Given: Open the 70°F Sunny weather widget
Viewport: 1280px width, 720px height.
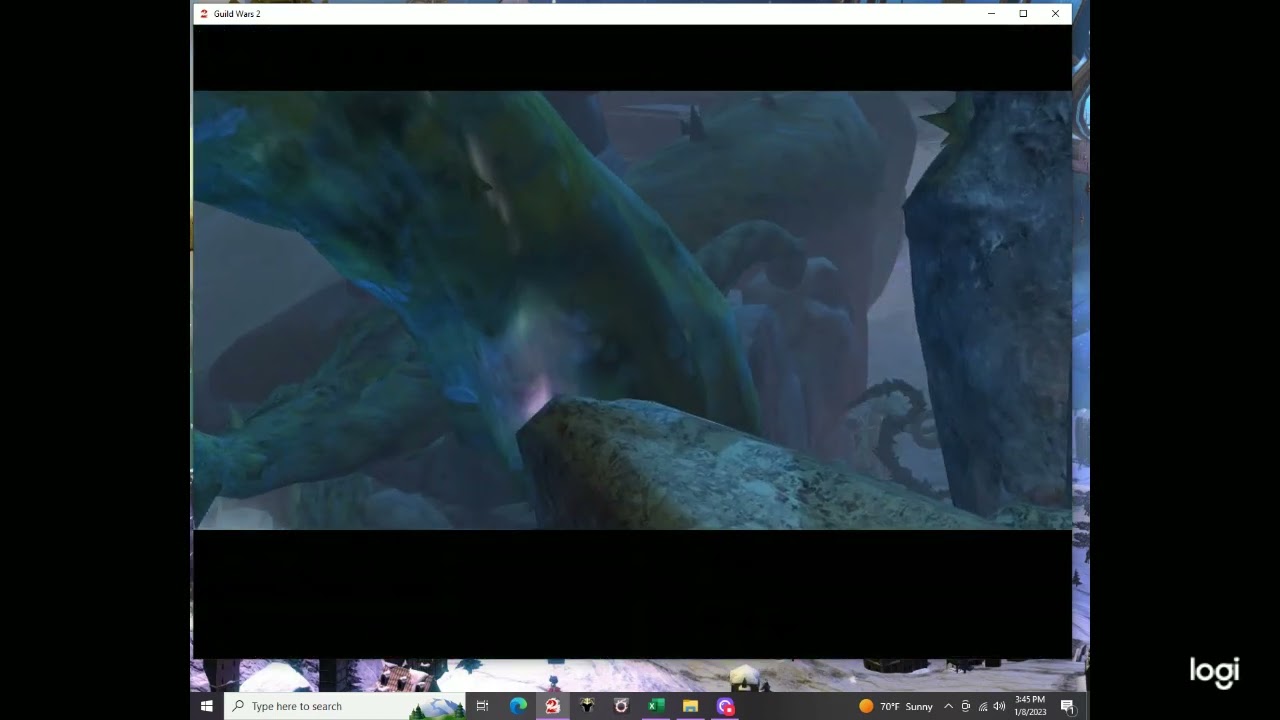Looking at the screenshot, I should [x=896, y=706].
